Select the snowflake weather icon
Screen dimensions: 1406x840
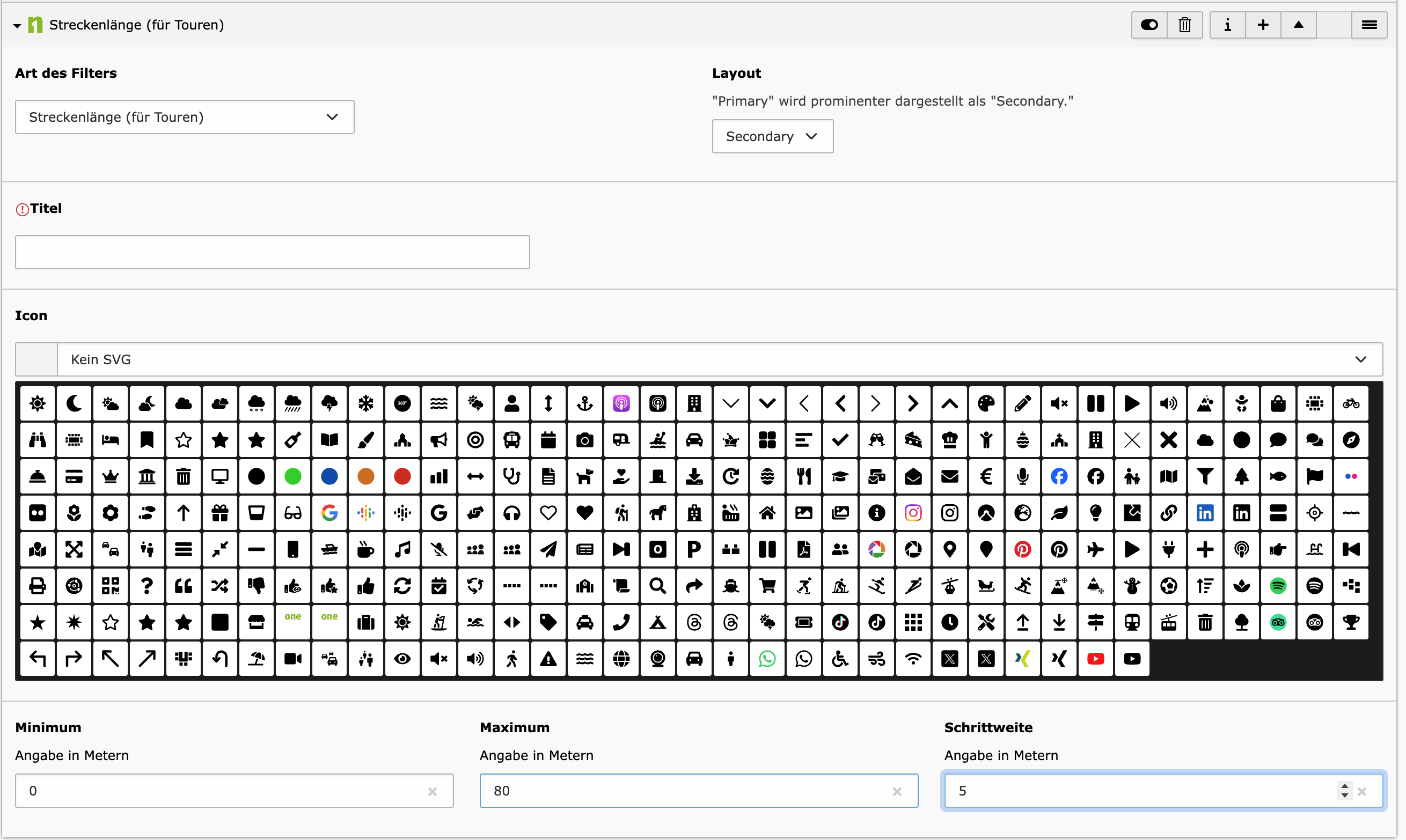(x=366, y=403)
